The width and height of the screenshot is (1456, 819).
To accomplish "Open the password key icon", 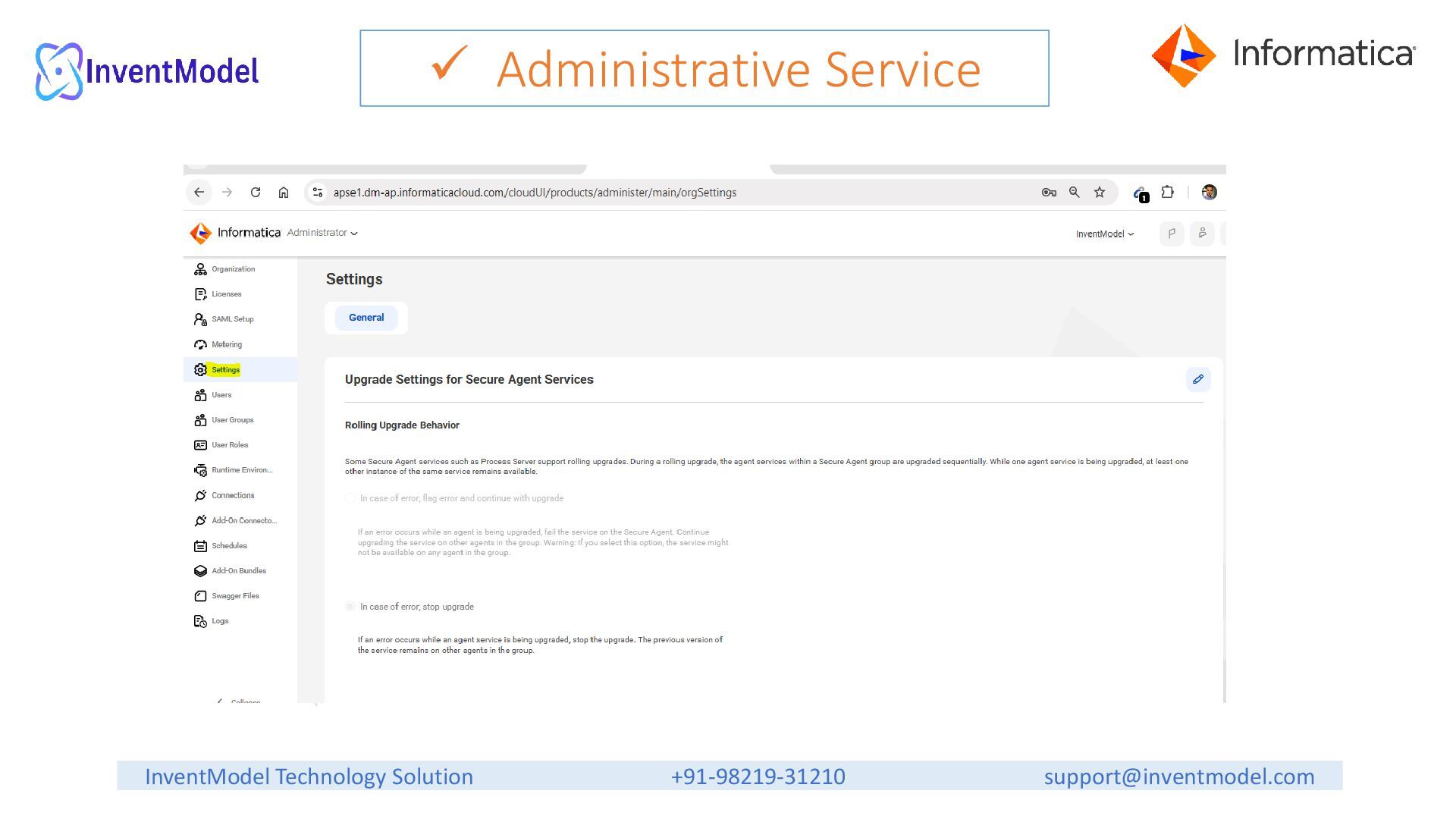I will [1049, 193].
